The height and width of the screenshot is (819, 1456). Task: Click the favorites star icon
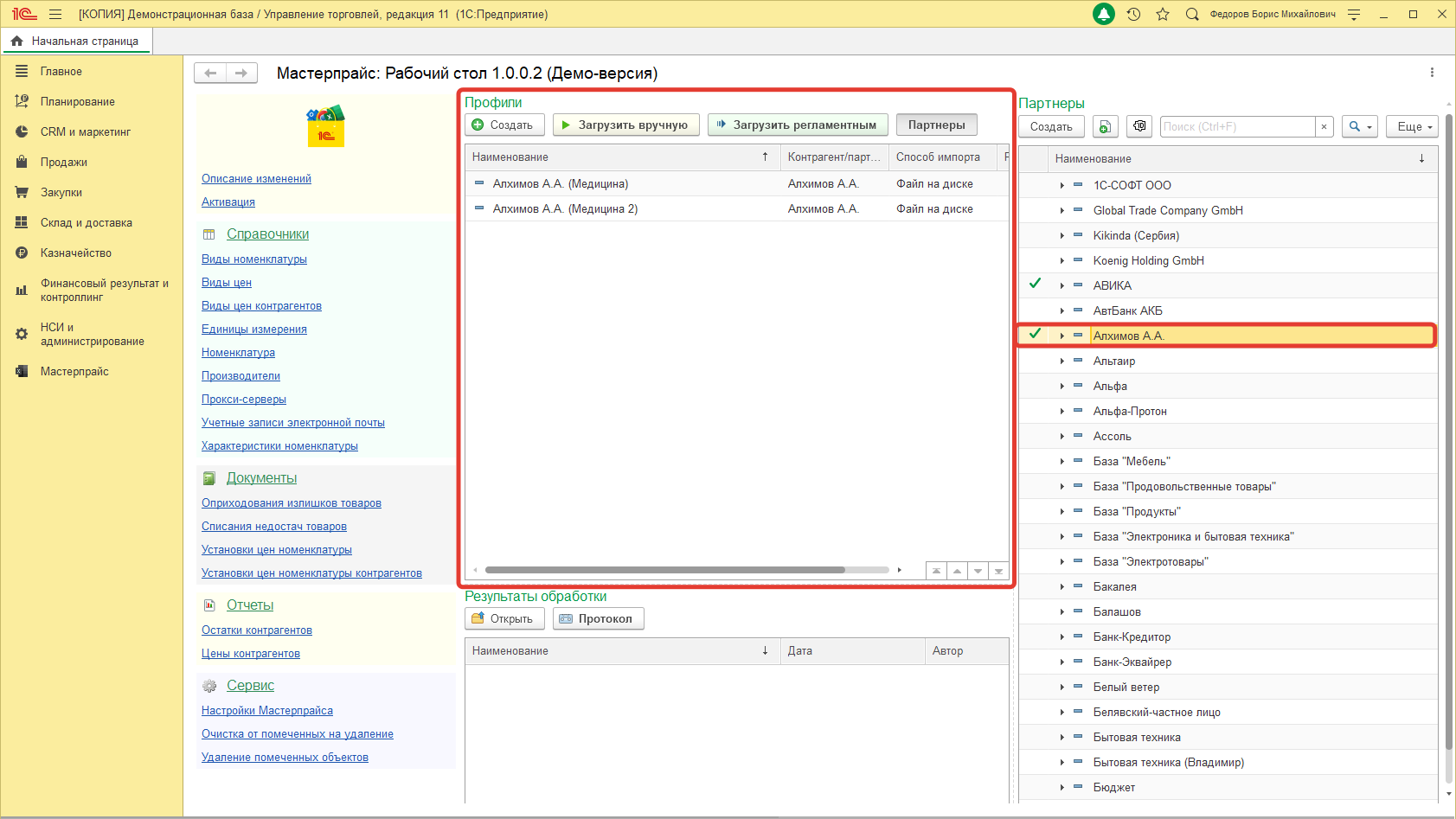point(1163,14)
